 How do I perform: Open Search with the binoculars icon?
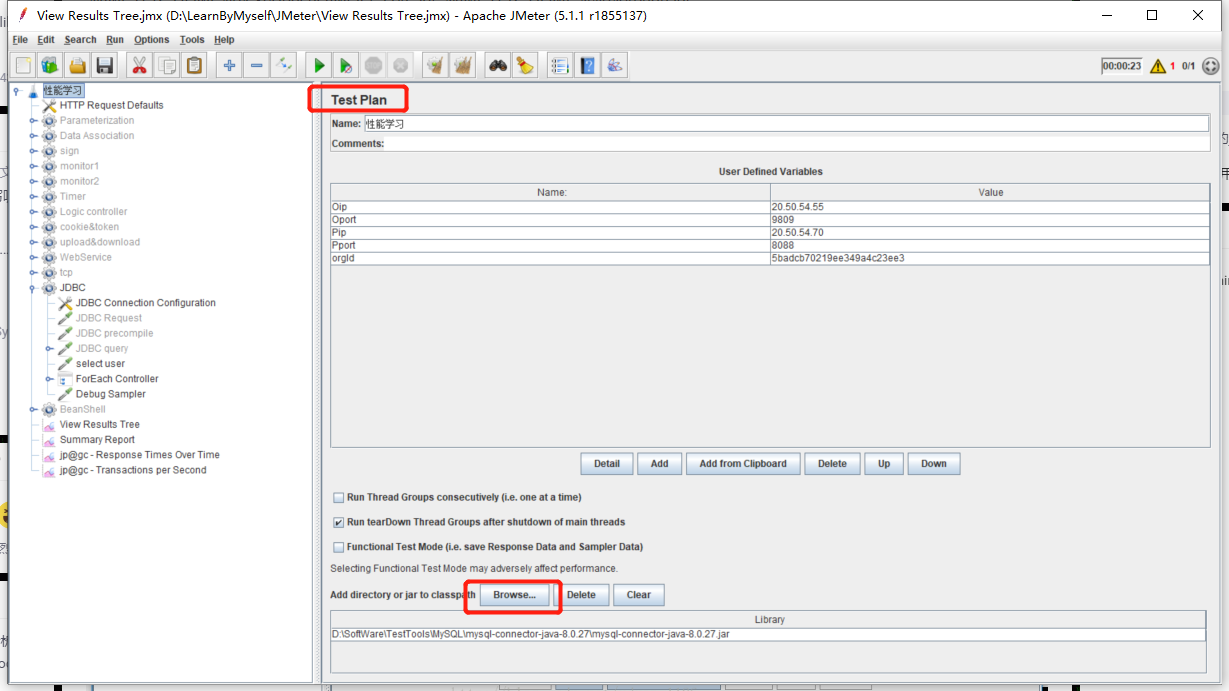coord(497,66)
